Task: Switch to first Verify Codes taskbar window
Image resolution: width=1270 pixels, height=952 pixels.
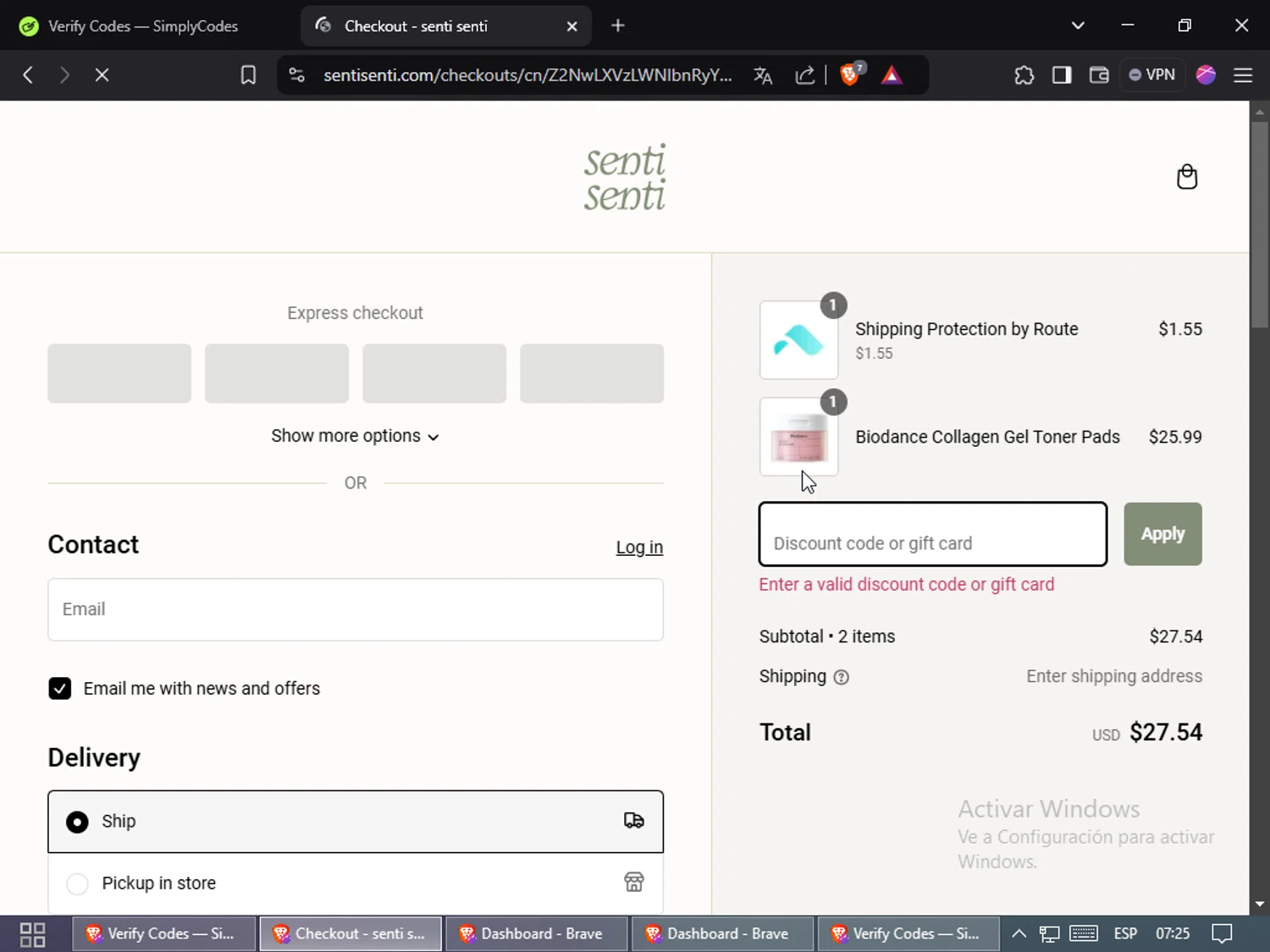Action: point(163,934)
